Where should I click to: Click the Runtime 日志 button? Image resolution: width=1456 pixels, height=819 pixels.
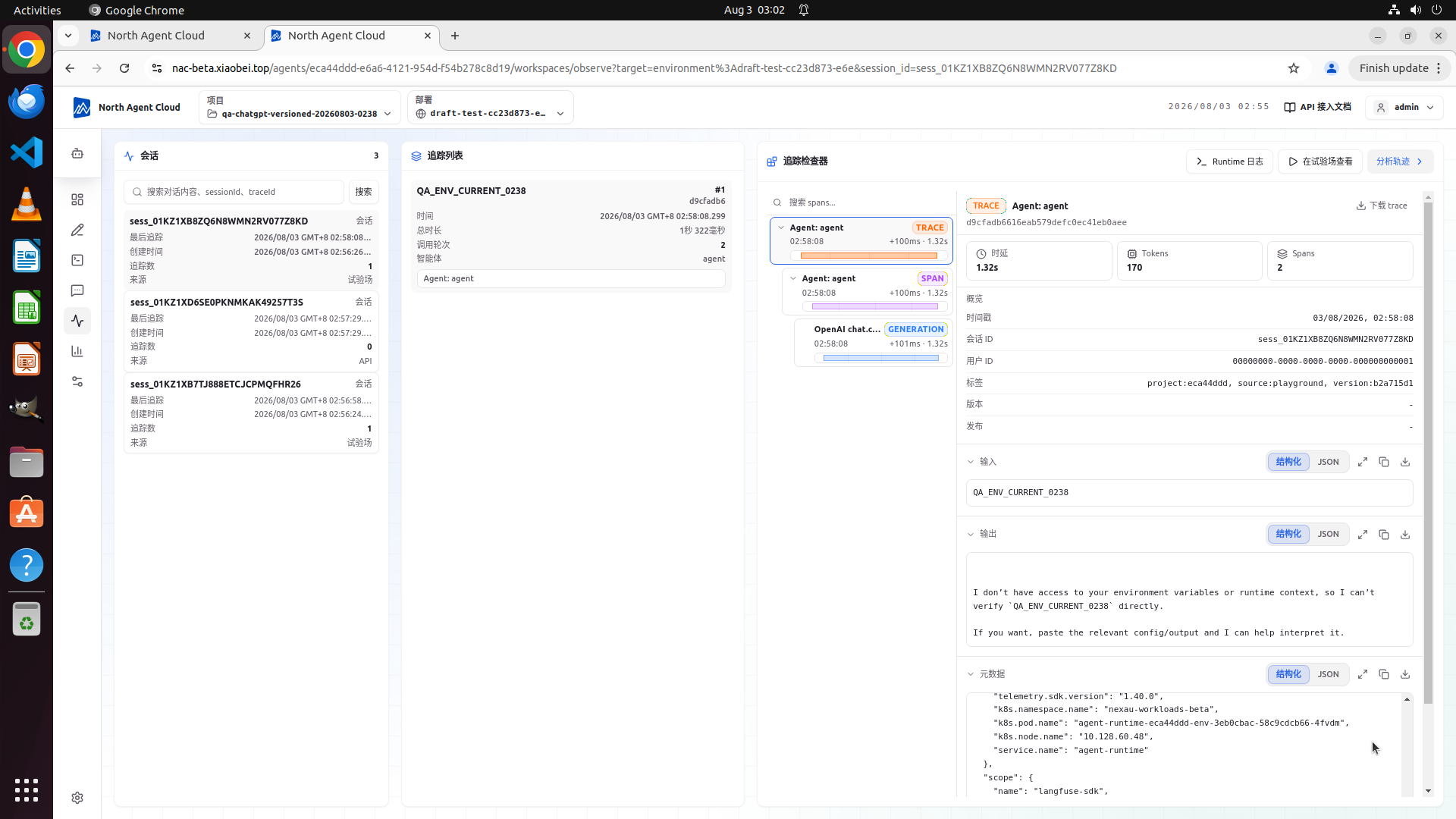tap(1229, 162)
